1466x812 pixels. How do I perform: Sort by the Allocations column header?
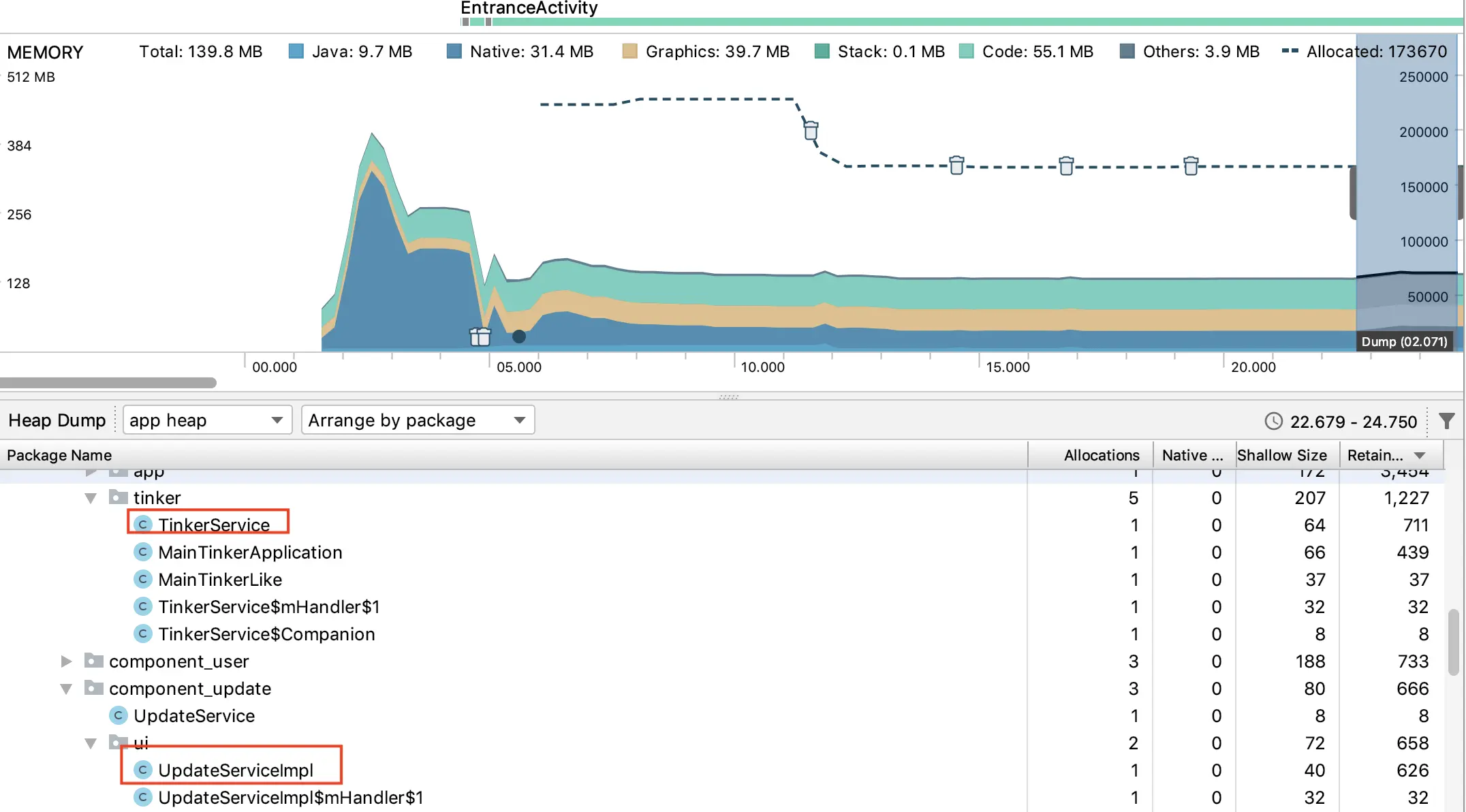coord(1101,455)
